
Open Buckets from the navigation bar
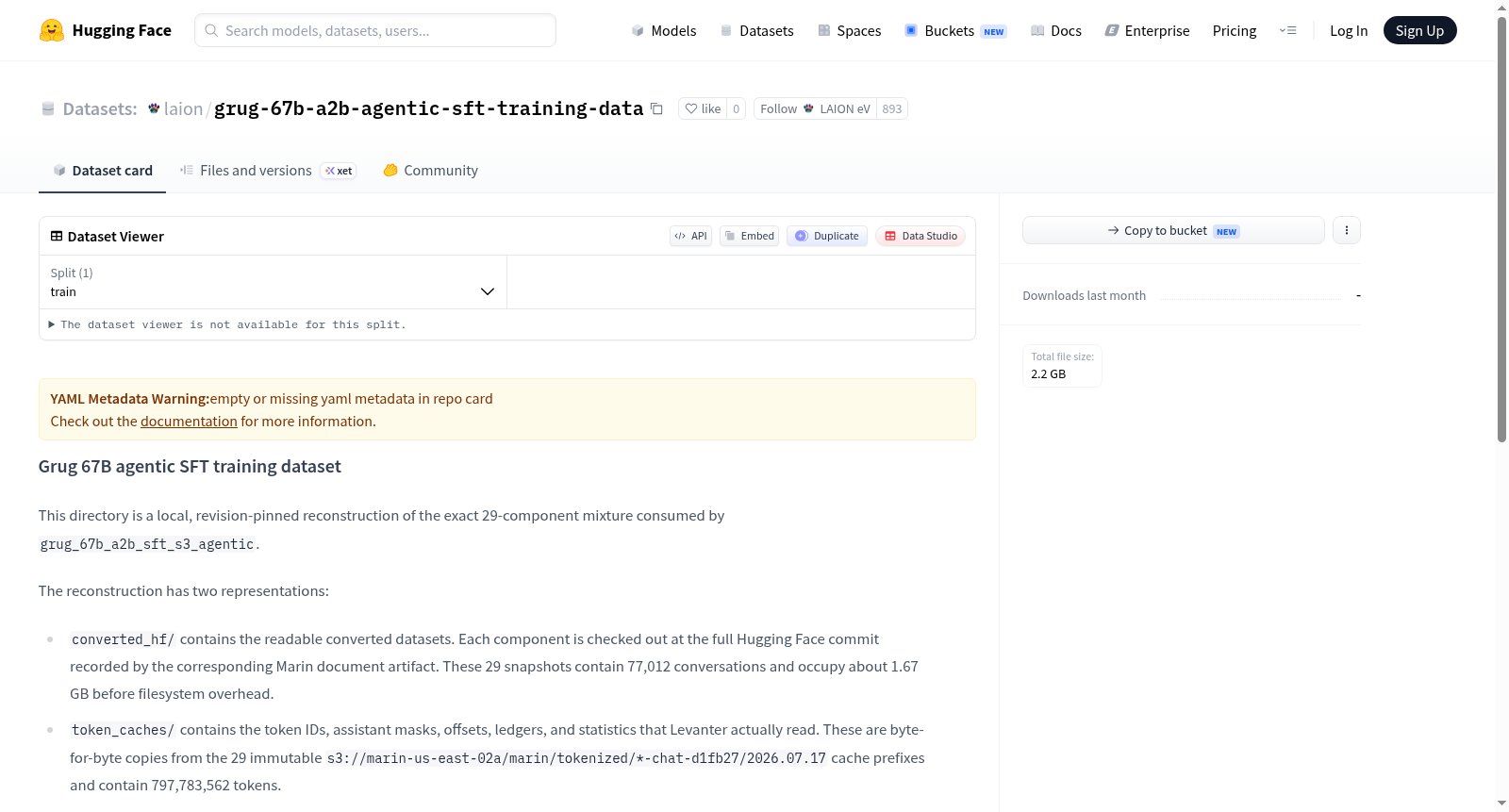955,30
